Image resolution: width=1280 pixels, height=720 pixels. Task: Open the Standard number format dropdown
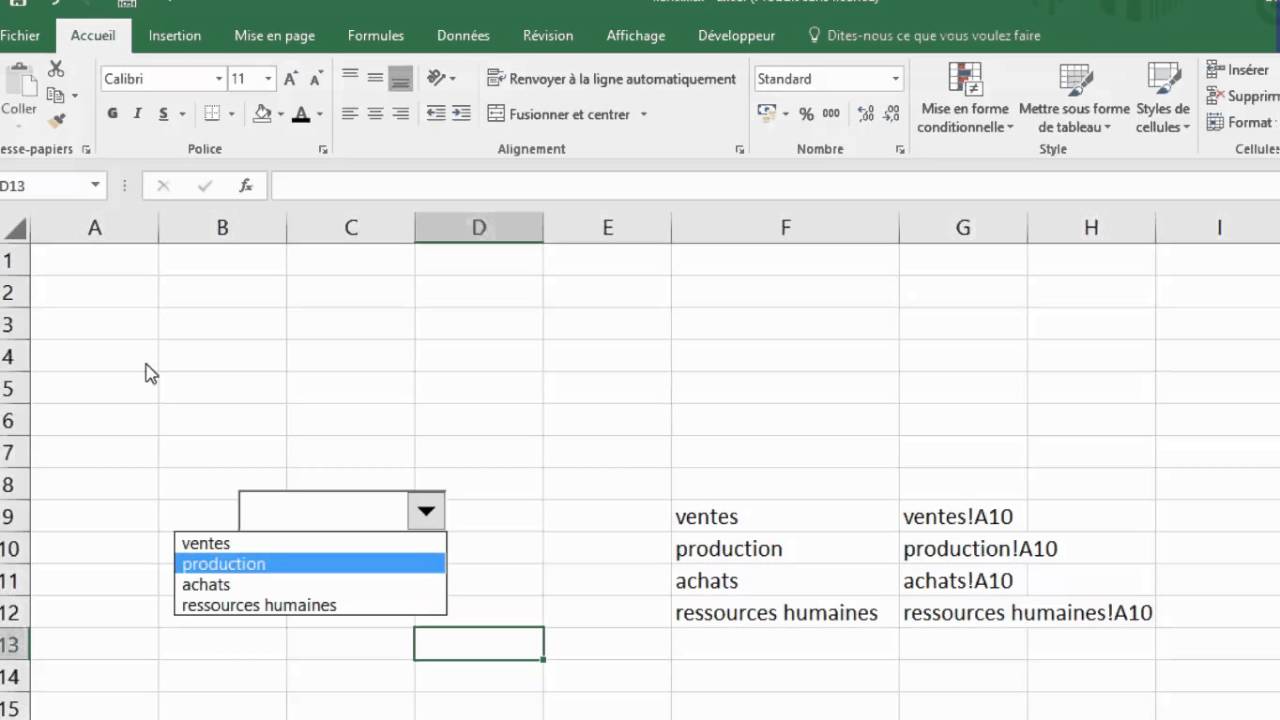tap(895, 78)
